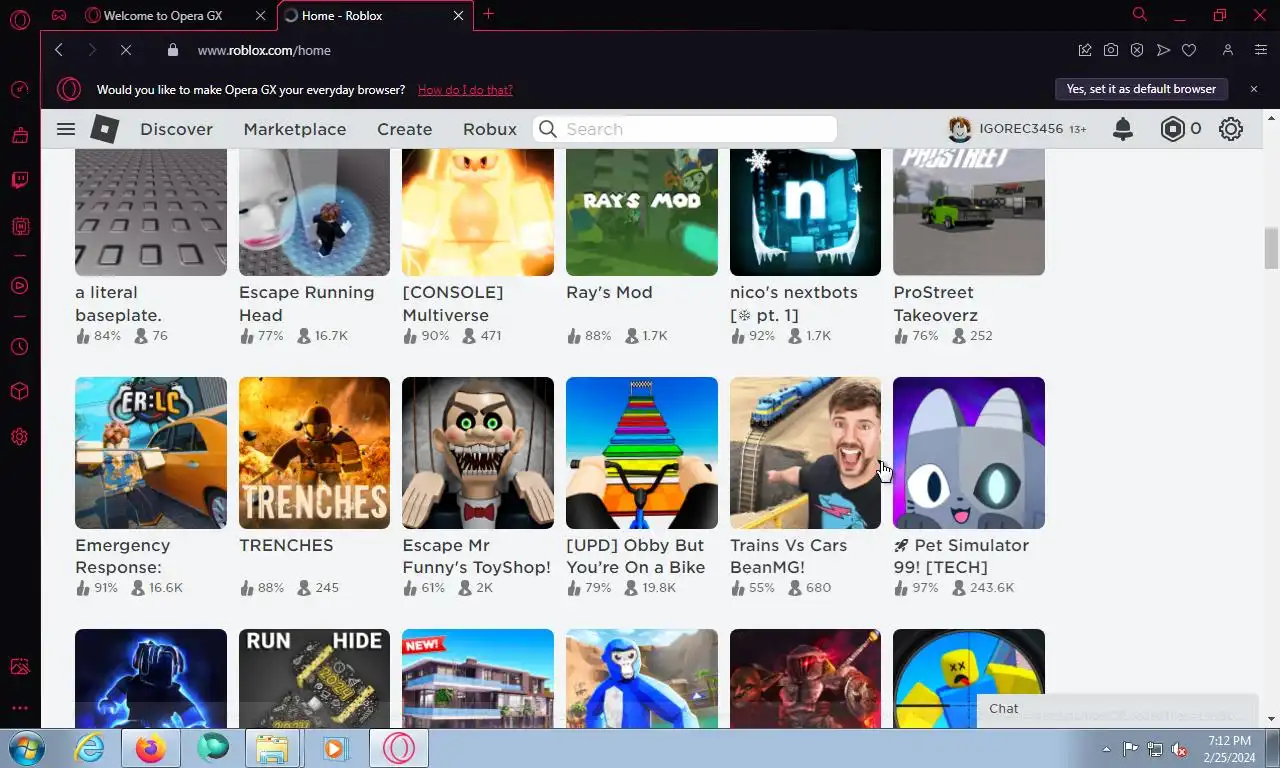
Task: Open a literal baseplate game
Action: [151, 212]
